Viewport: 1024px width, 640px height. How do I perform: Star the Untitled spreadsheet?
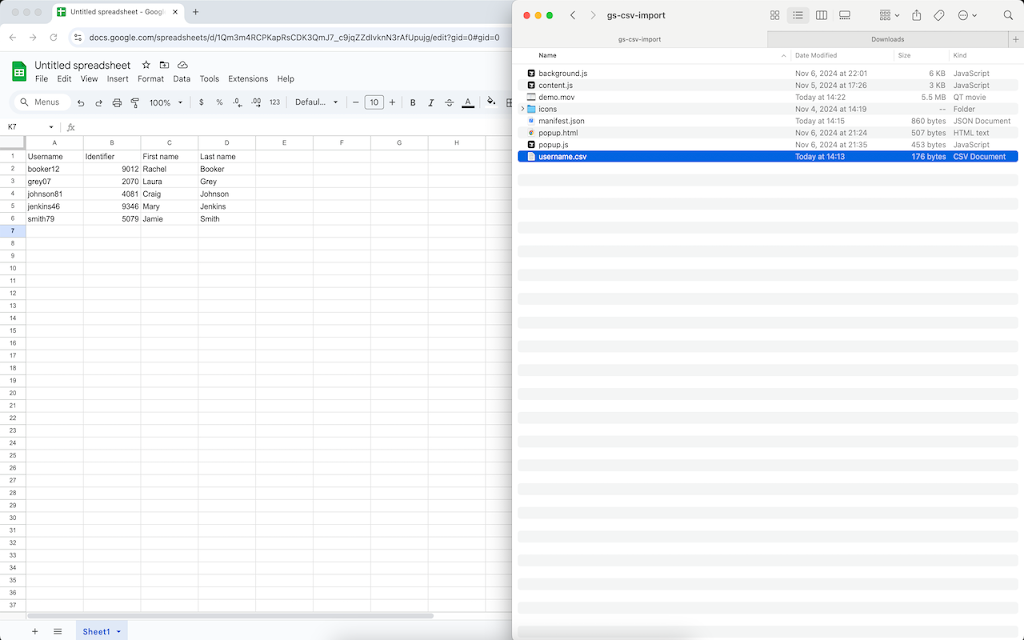[146, 65]
